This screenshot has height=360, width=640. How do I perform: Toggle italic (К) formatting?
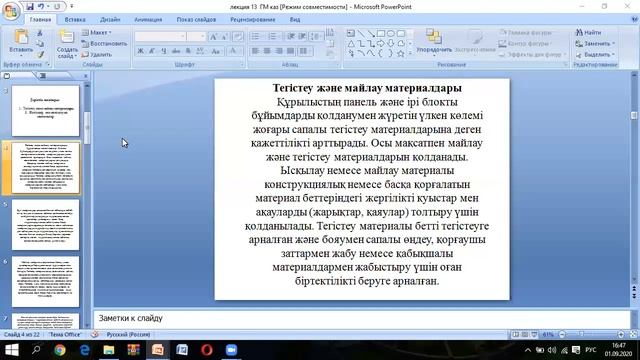pos(152,51)
